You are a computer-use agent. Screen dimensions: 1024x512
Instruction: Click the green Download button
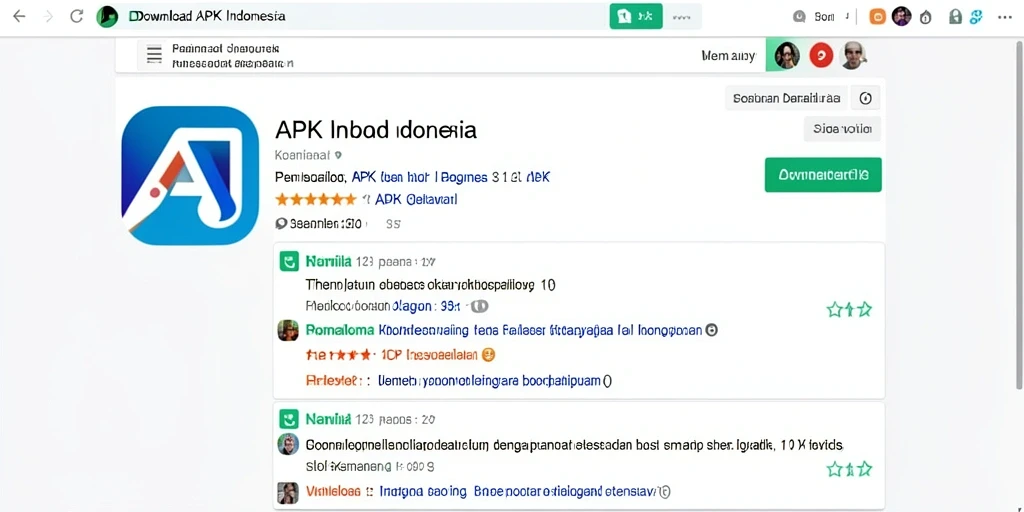[823, 174]
